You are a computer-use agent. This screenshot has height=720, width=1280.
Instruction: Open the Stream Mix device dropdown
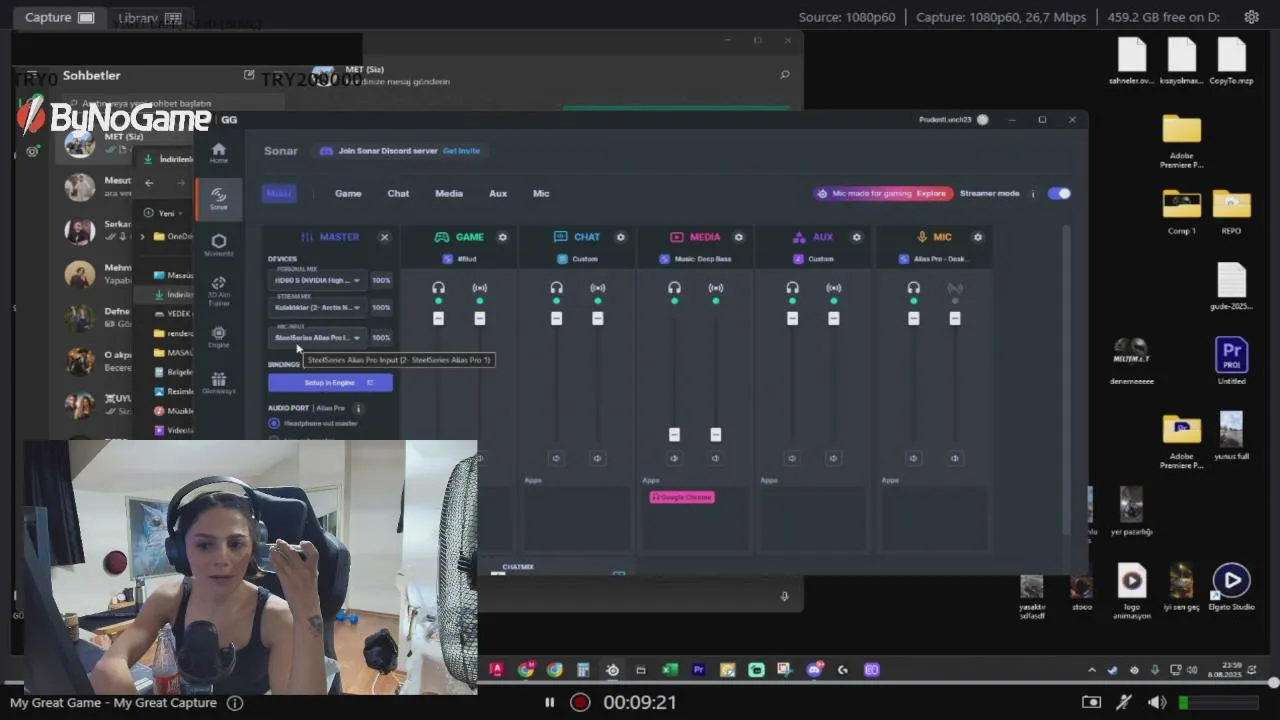point(318,308)
